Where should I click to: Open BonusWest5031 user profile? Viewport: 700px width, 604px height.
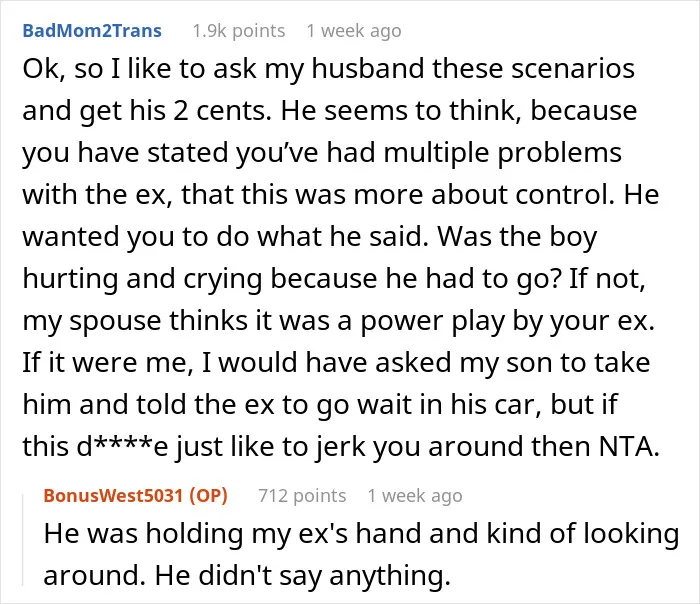(x=113, y=496)
